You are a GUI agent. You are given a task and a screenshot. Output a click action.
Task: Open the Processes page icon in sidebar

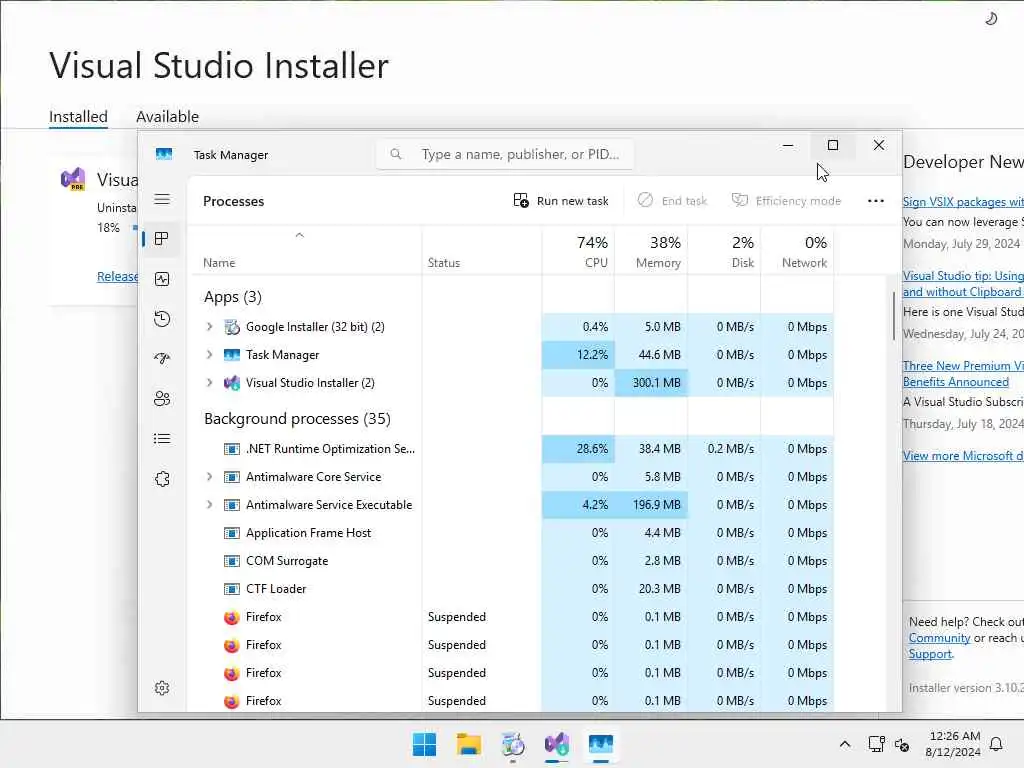coord(162,239)
